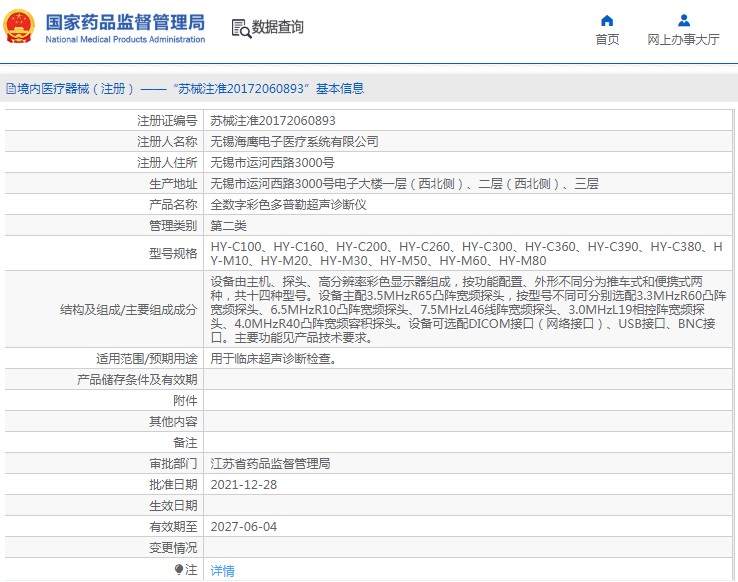738x582 pixels.
Task: Click the product name 全数字彩色多普勒超声诊断仪
Action: [x=288, y=204]
